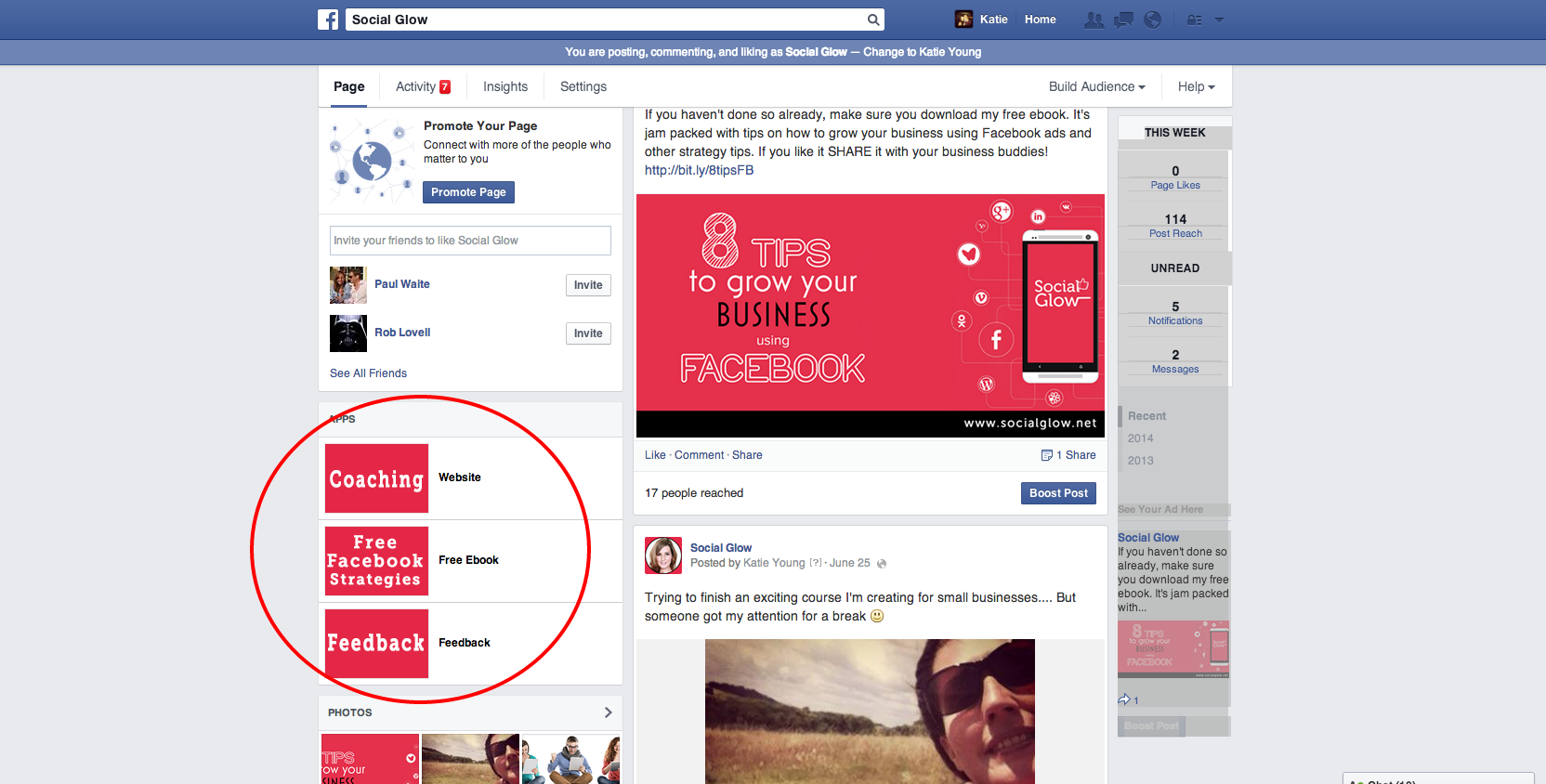Comment on the 8 tips post
The image size is (1546, 784).
[x=700, y=455]
